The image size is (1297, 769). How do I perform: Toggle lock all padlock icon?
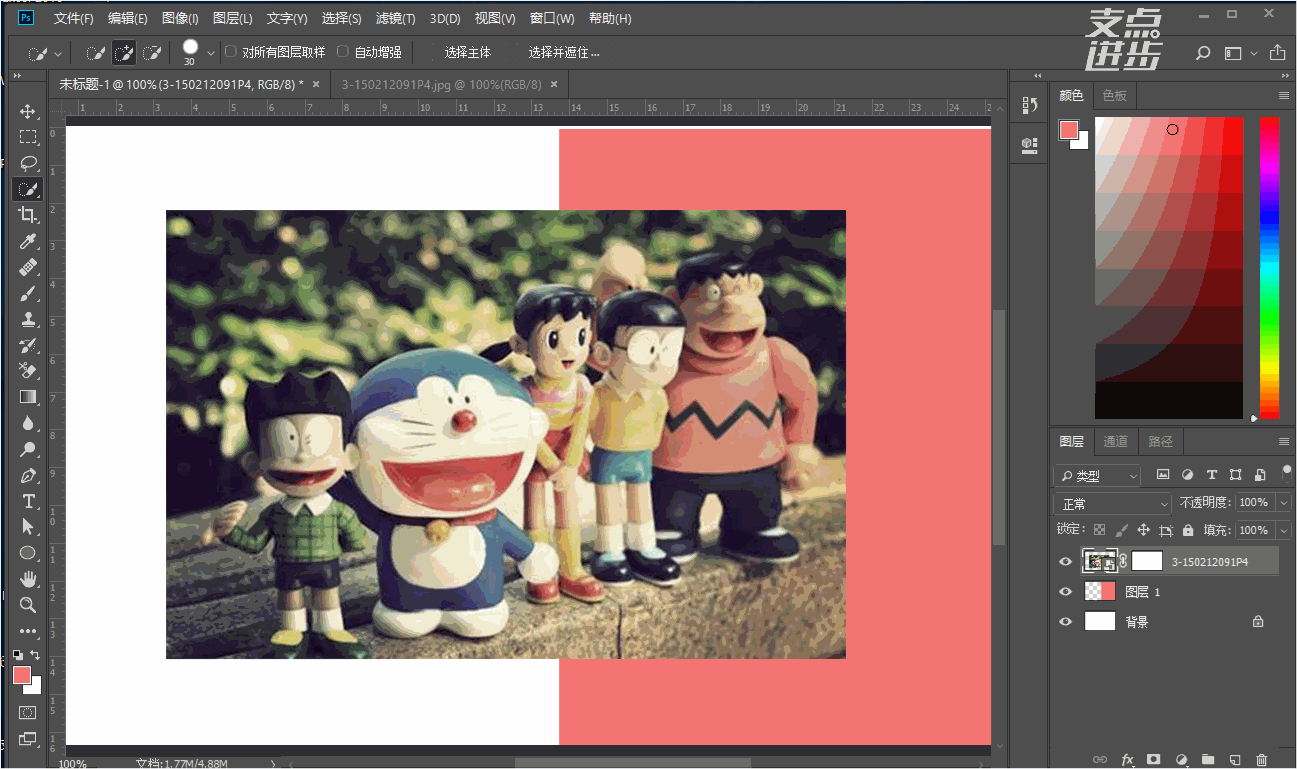[x=1188, y=530]
